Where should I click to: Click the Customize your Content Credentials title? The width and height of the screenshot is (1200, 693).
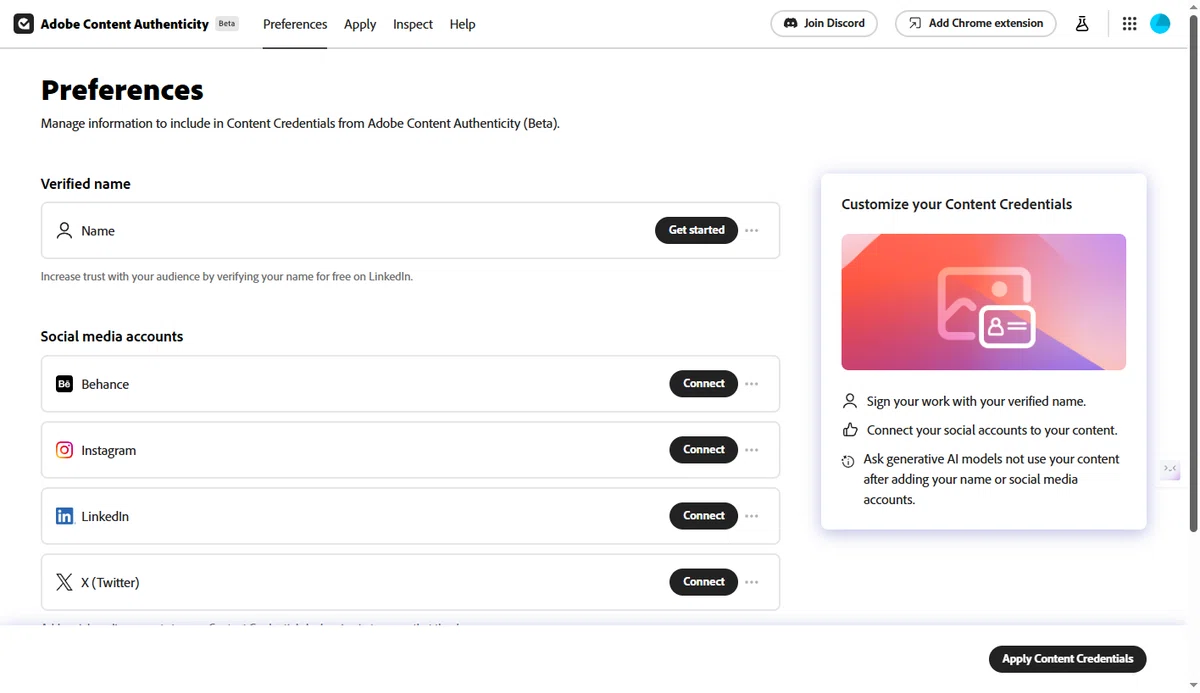click(957, 204)
